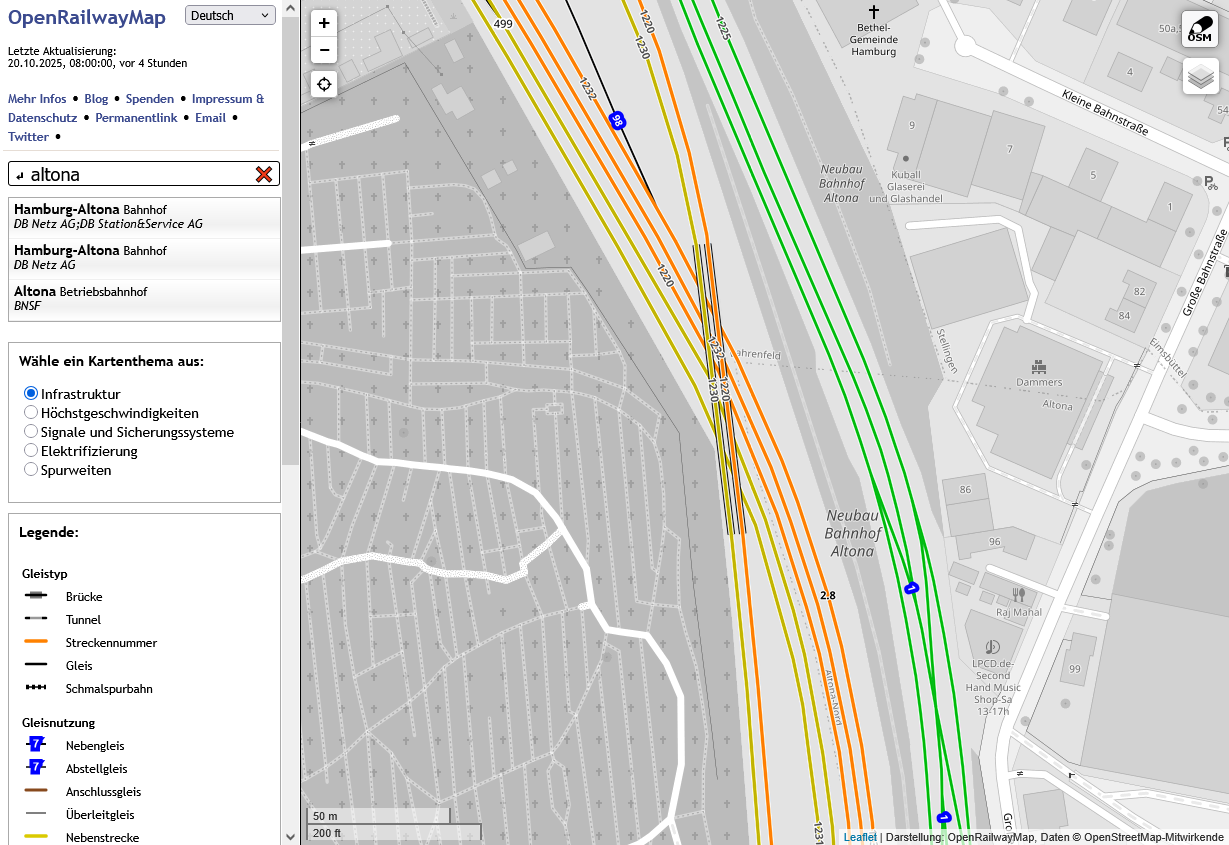
Task: Click the Bethel-Gemeinde church cross icon
Action: click(874, 10)
